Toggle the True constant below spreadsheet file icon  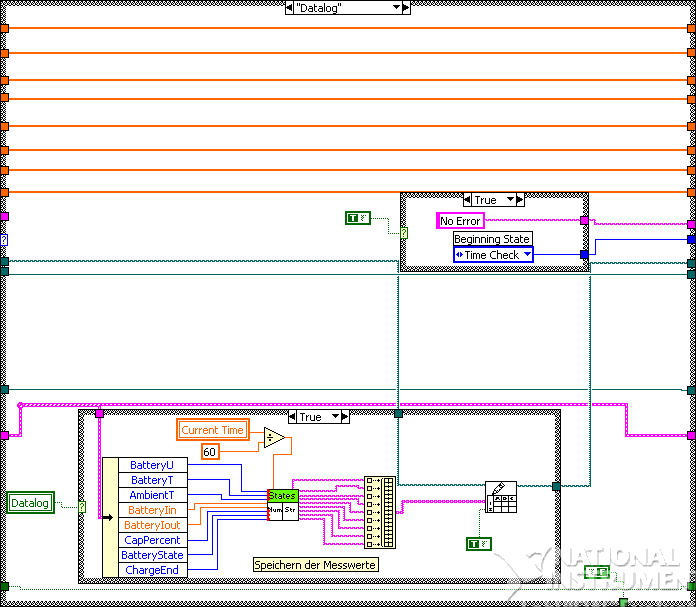479,543
